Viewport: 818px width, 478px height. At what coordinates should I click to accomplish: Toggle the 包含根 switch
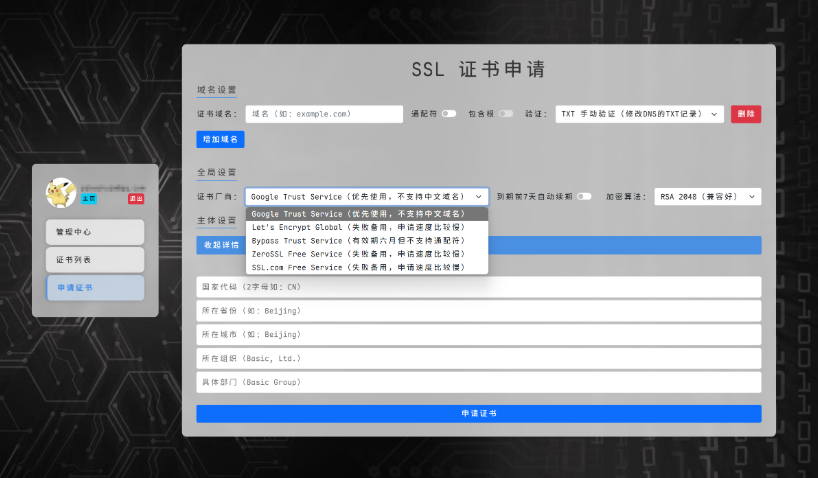(506, 114)
